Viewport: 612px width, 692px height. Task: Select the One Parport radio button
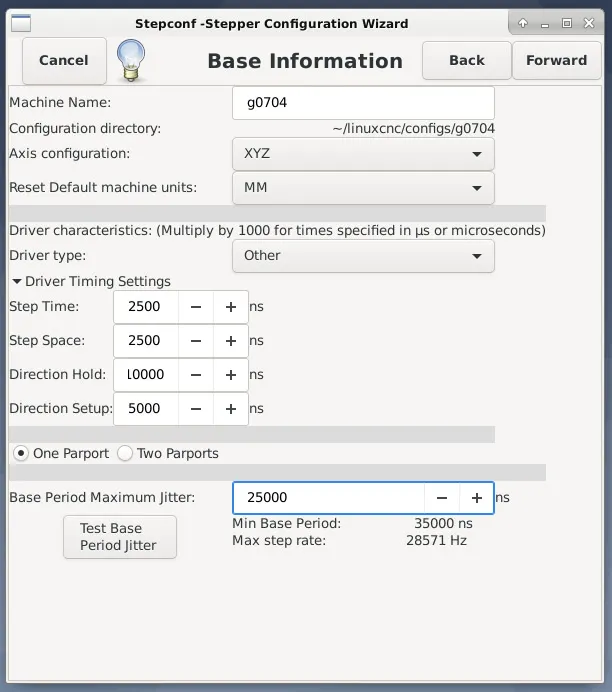(x=21, y=453)
